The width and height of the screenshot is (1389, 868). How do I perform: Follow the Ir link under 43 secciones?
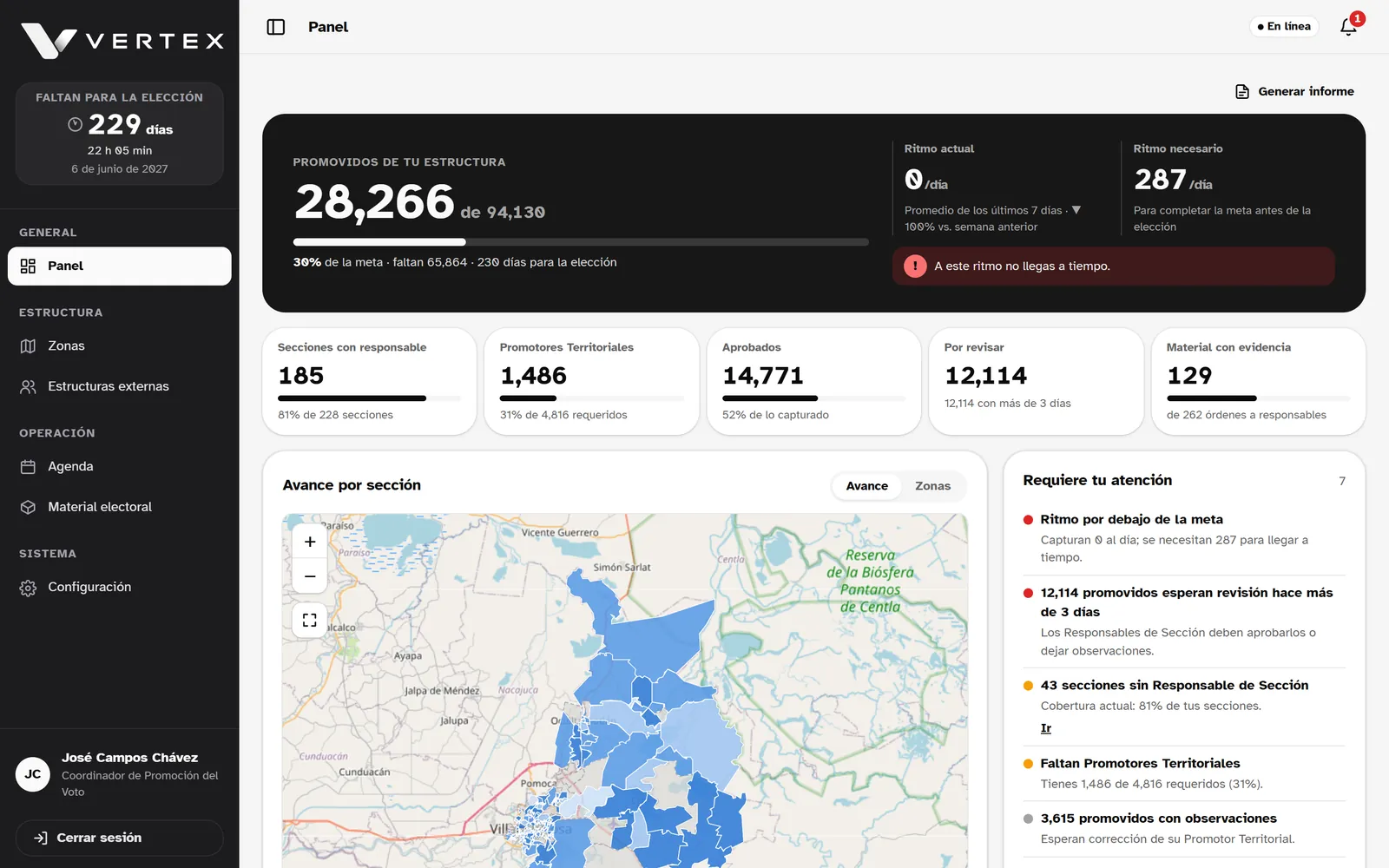click(x=1046, y=728)
